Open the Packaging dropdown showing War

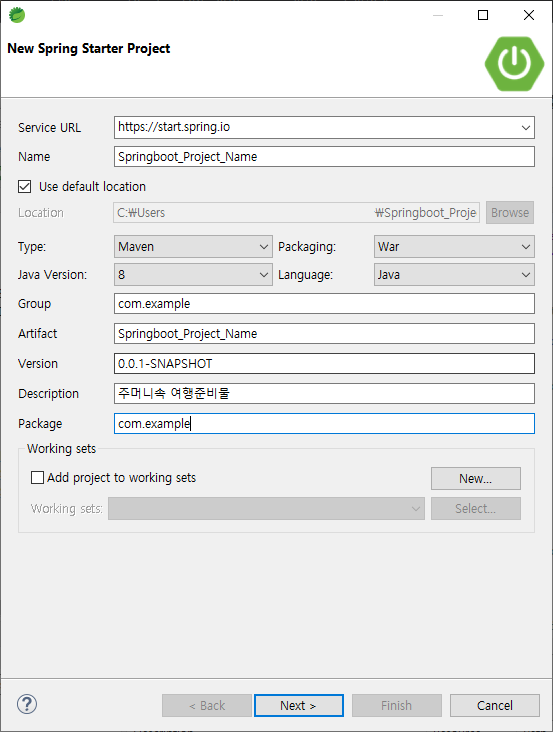coord(454,246)
